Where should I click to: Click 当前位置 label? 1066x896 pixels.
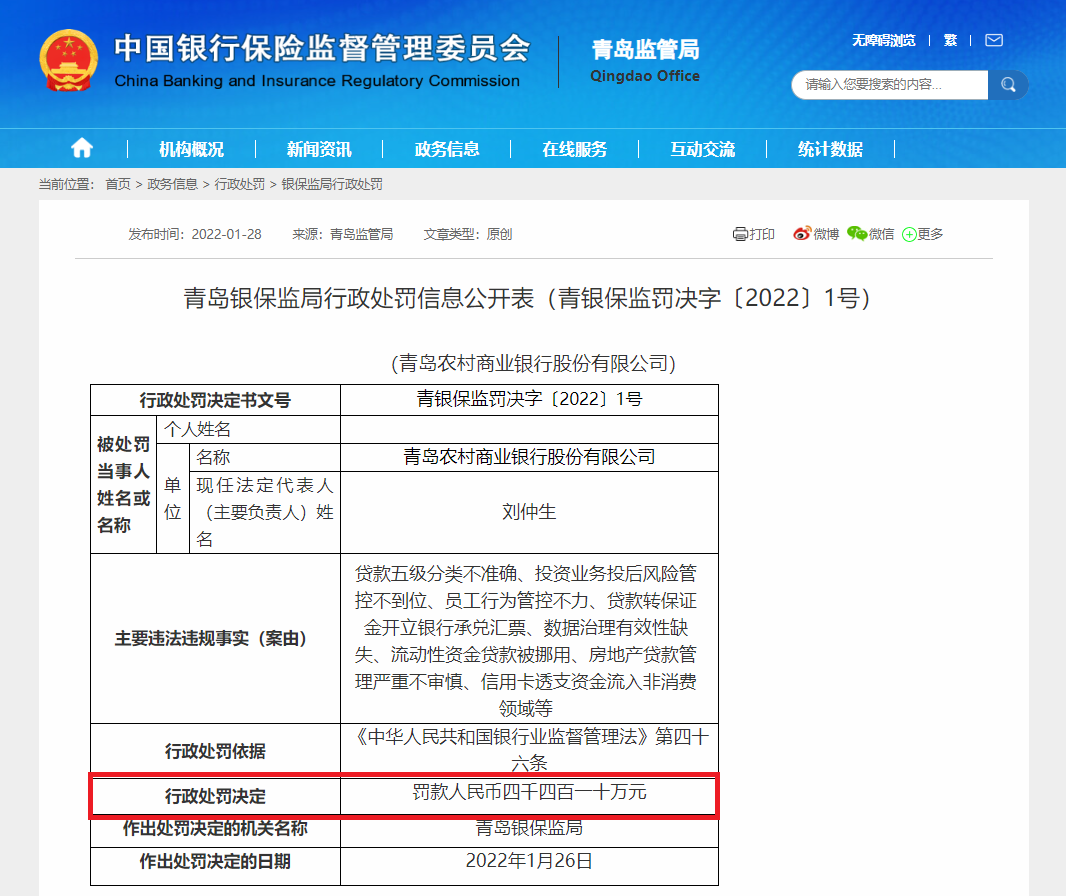coord(66,184)
